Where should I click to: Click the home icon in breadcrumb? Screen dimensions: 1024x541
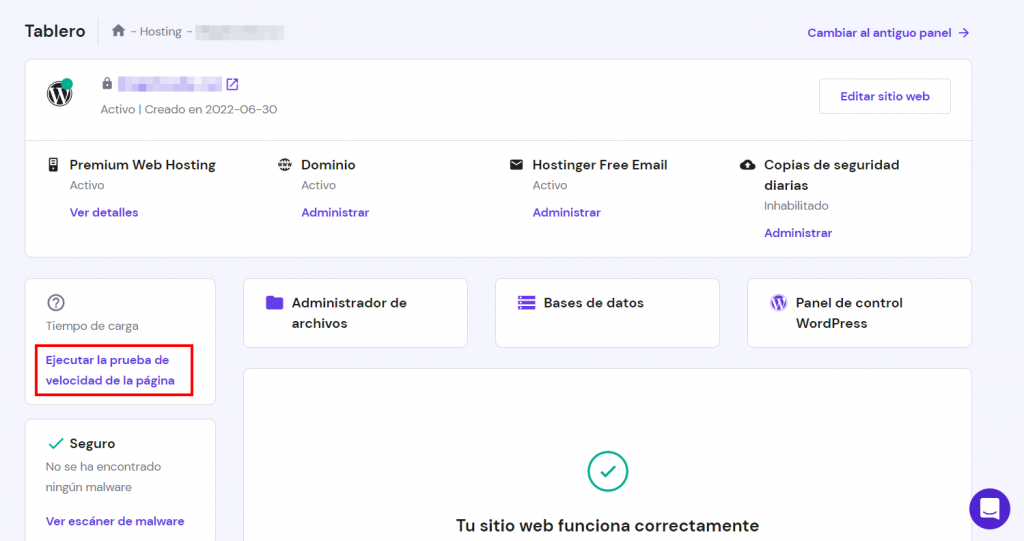[x=118, y=31]
